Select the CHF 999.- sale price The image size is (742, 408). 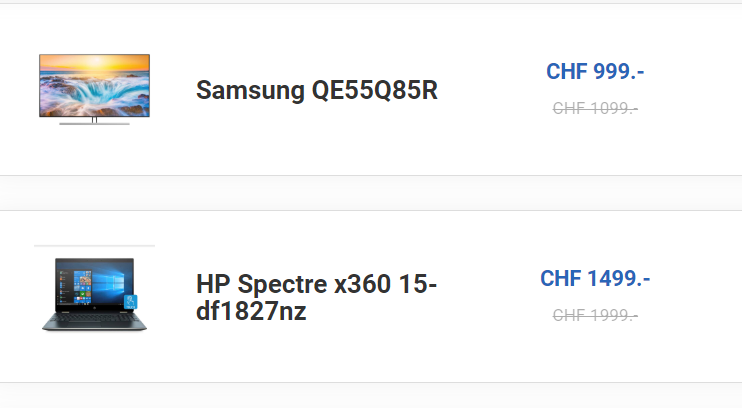pos(595,71)
